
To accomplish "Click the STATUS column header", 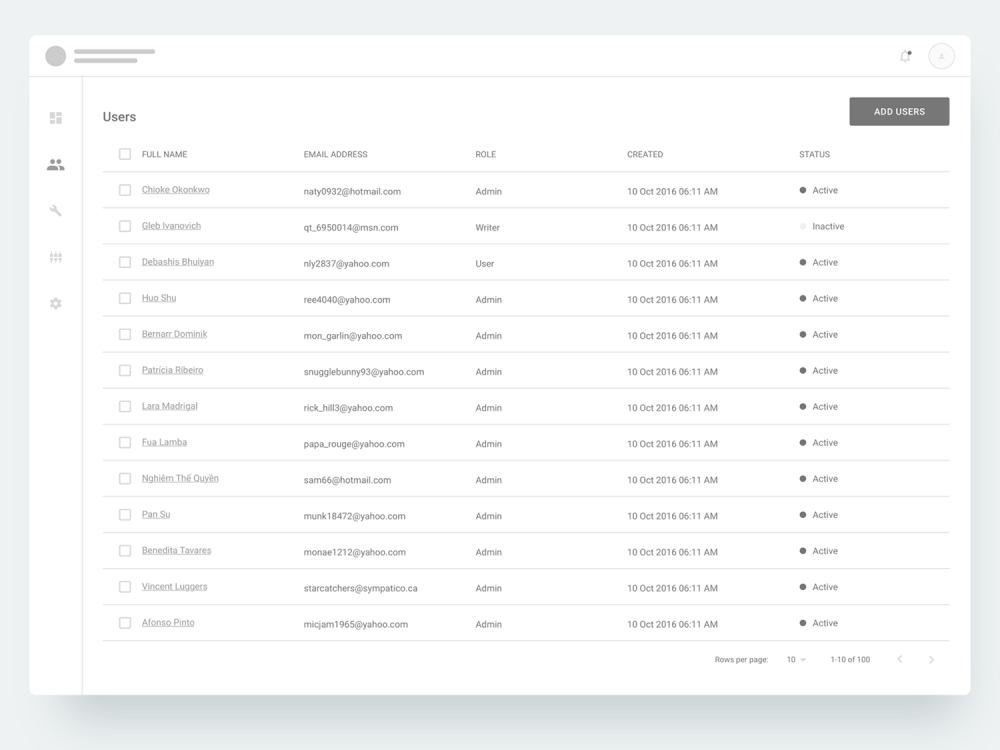I will click(x=814, y=154).
